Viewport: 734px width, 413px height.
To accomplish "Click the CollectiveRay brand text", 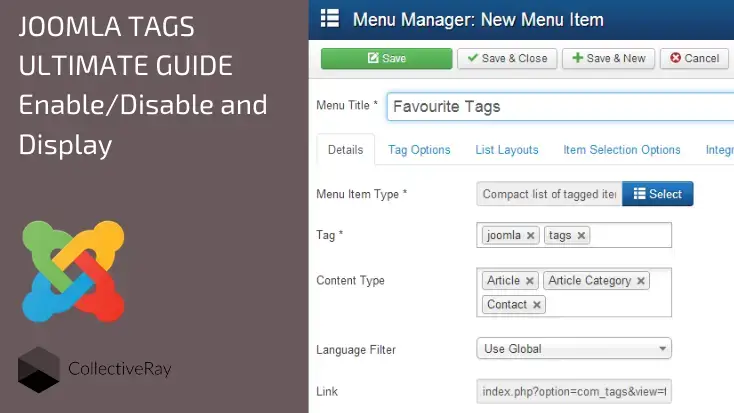I will coord(120,369).
